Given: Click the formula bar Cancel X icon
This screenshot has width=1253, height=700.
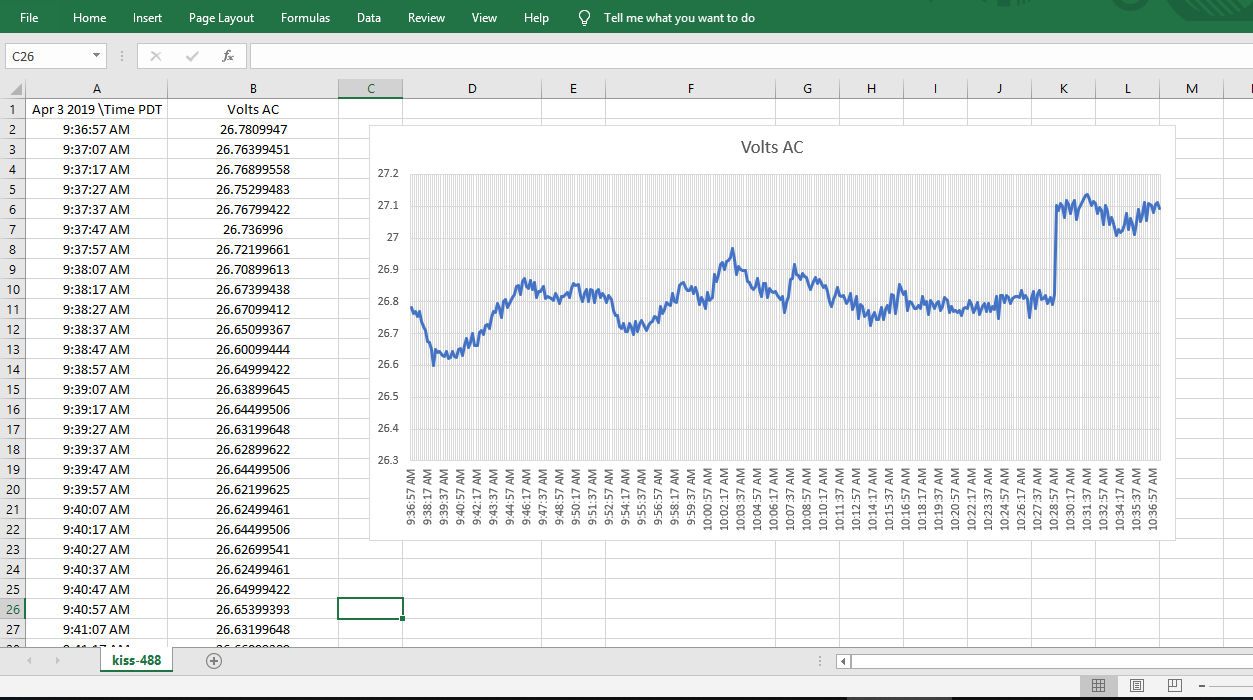Looking at the screenshot, I should (x=155, y=56).
